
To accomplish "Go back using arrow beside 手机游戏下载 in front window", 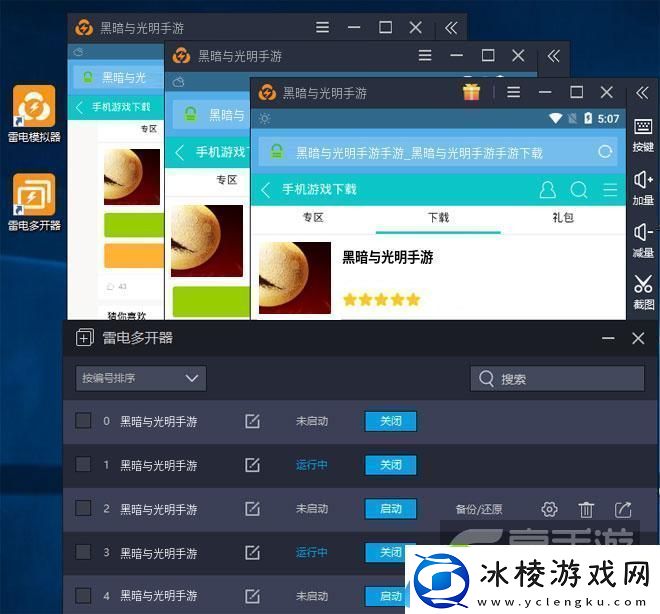I will [x=266, y=190].
